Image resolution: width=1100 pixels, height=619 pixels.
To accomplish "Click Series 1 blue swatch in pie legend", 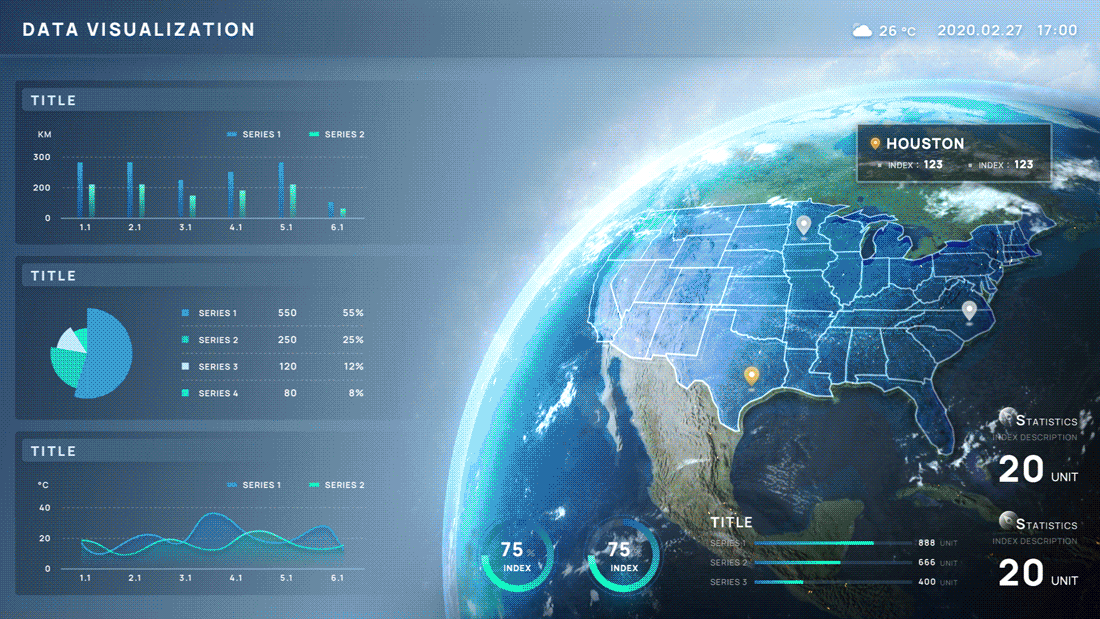I will [185, 313].
